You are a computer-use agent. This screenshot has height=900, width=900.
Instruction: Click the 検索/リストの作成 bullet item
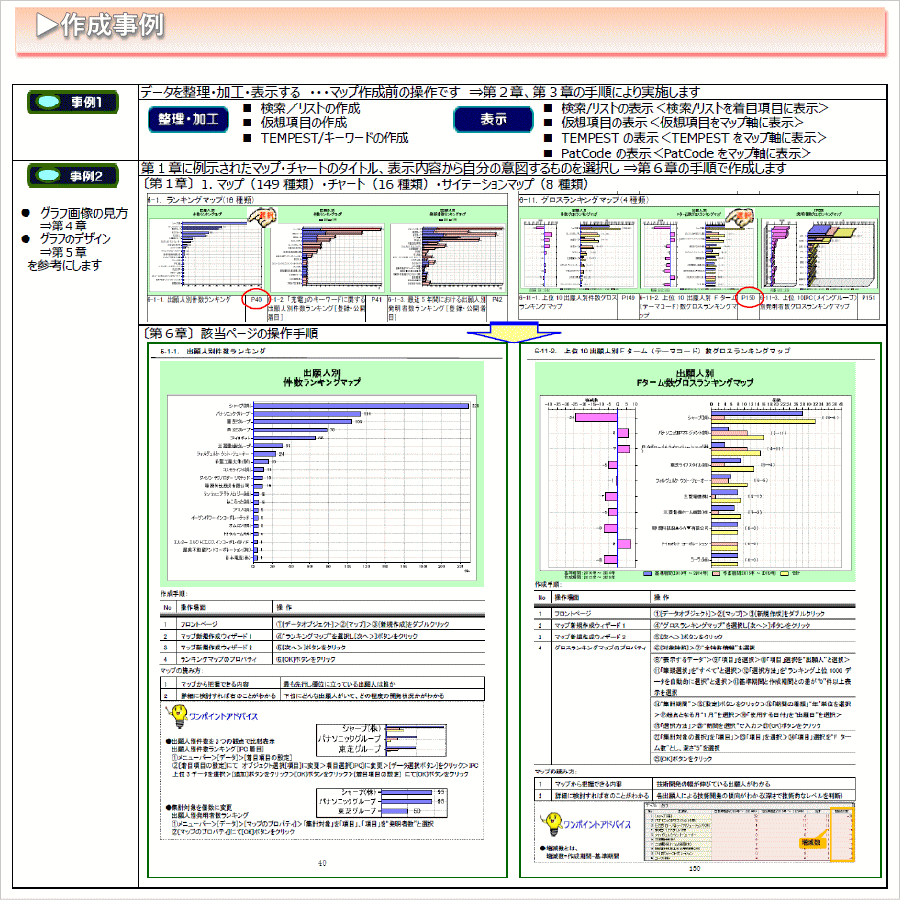pos(310,109)
